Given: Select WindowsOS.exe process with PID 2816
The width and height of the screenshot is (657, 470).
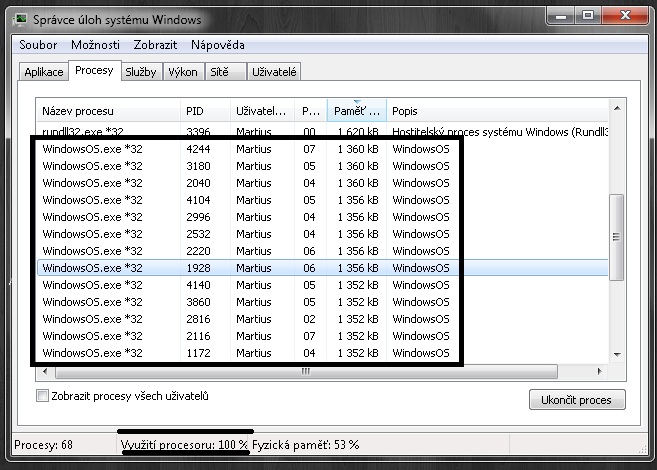Looking at the screenshot, I should (x=323, y=319).
